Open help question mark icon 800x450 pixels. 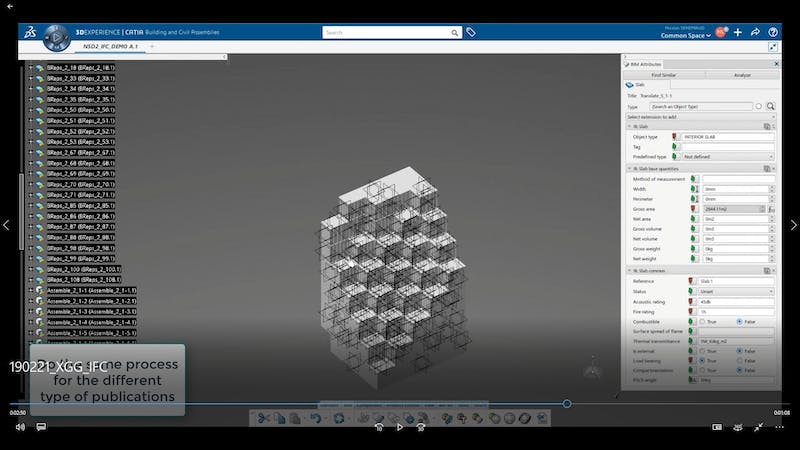(773, 32)
